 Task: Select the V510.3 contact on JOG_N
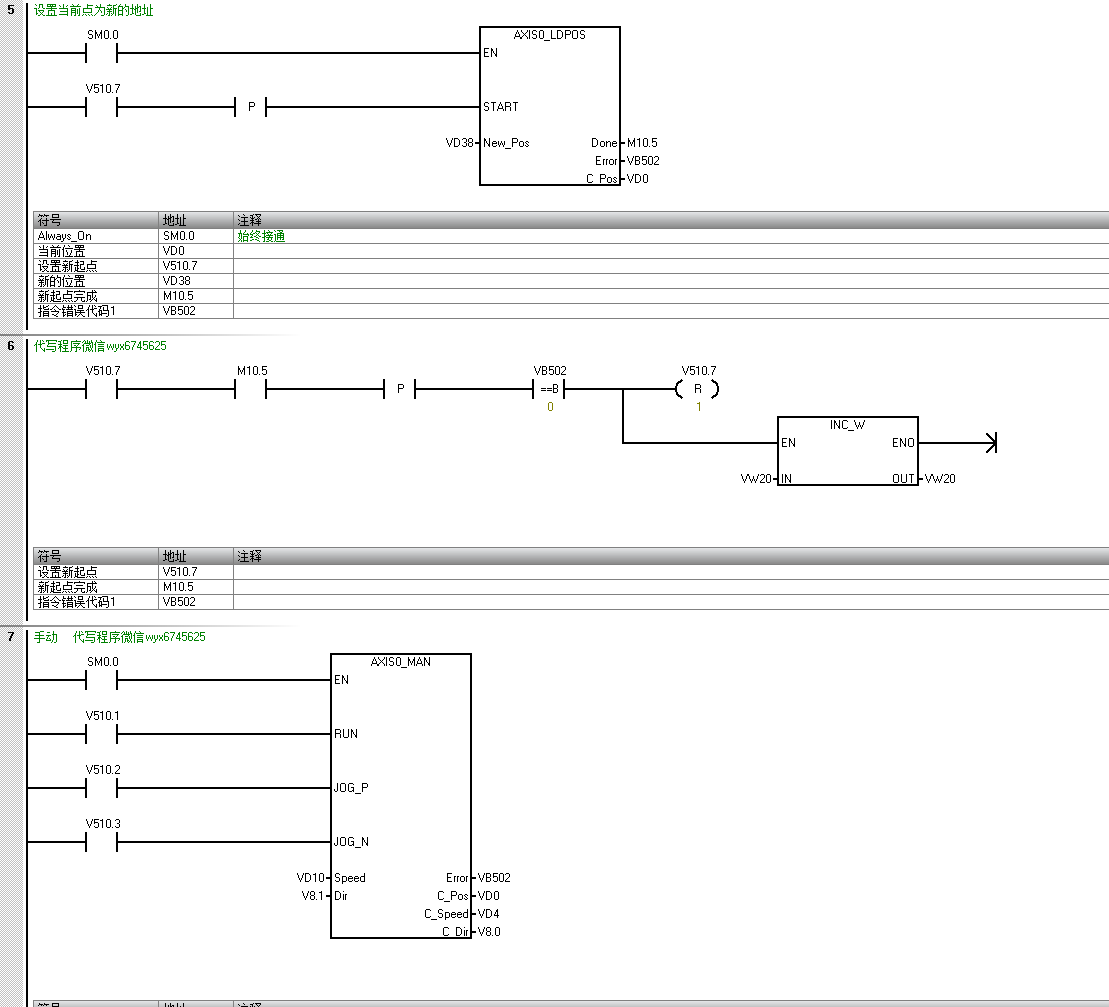click(102, 842)
